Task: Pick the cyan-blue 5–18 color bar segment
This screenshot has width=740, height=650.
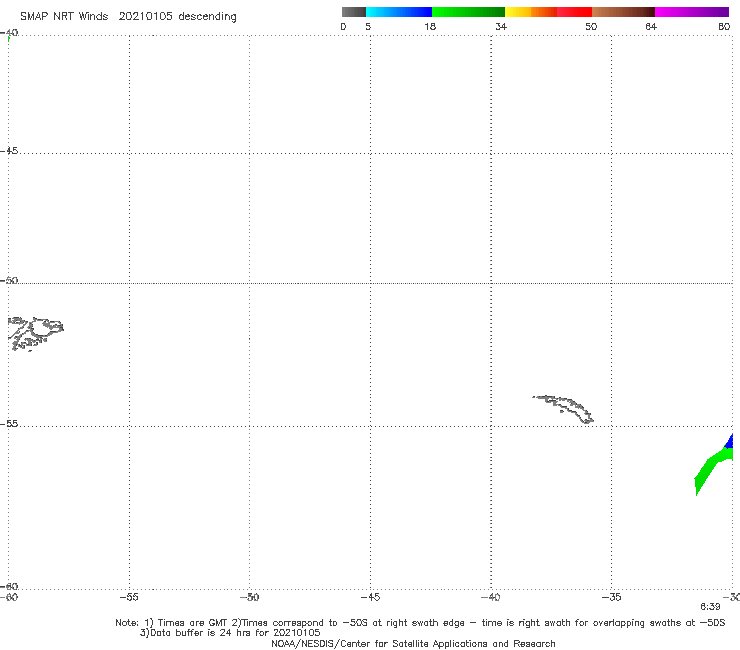Action: 399,12
